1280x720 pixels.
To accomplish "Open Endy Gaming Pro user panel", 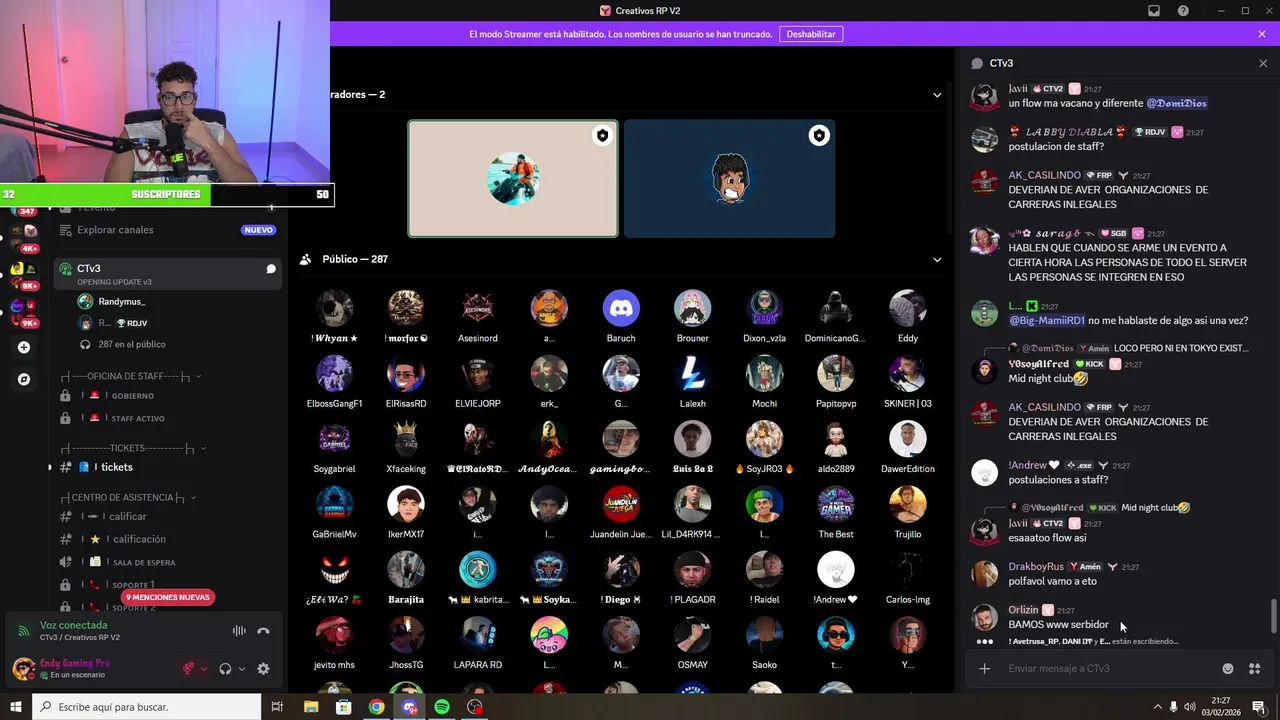I will tap(90, 669).
